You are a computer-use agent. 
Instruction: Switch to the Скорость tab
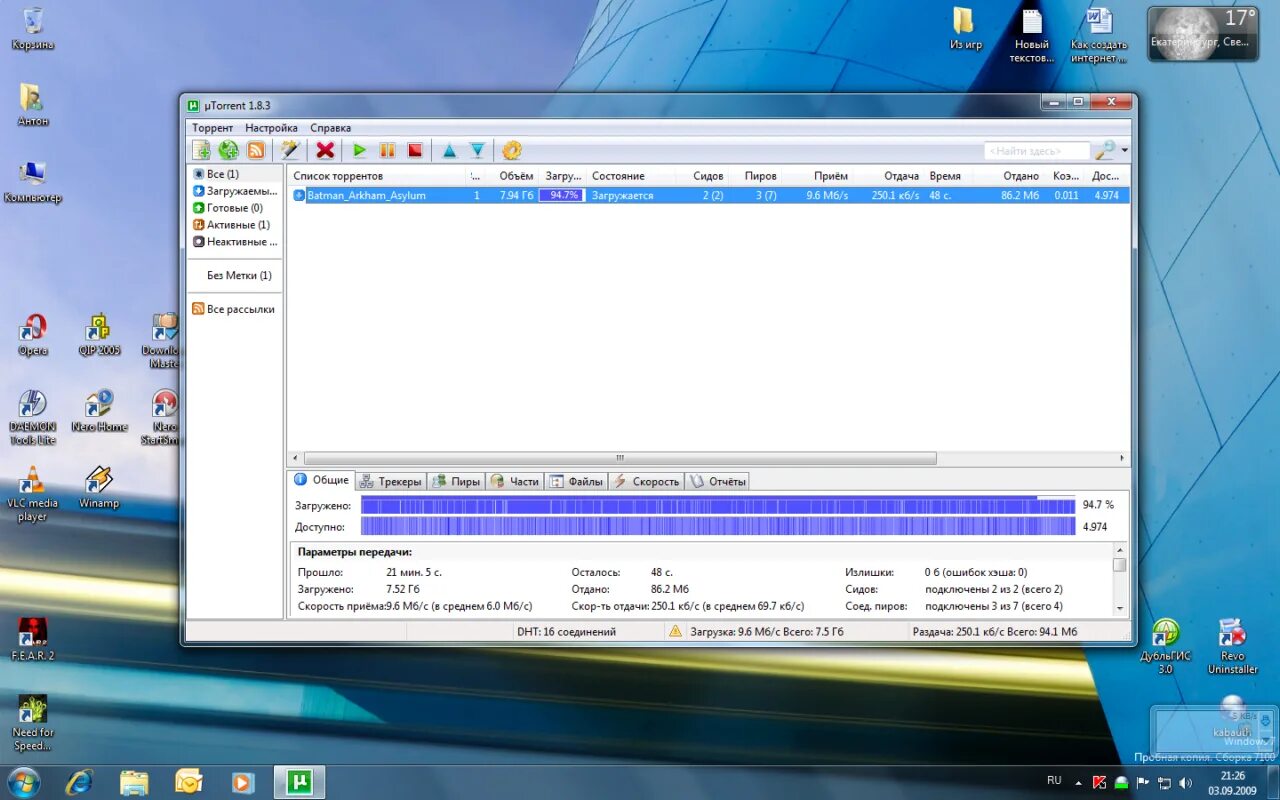coord(646,481)
